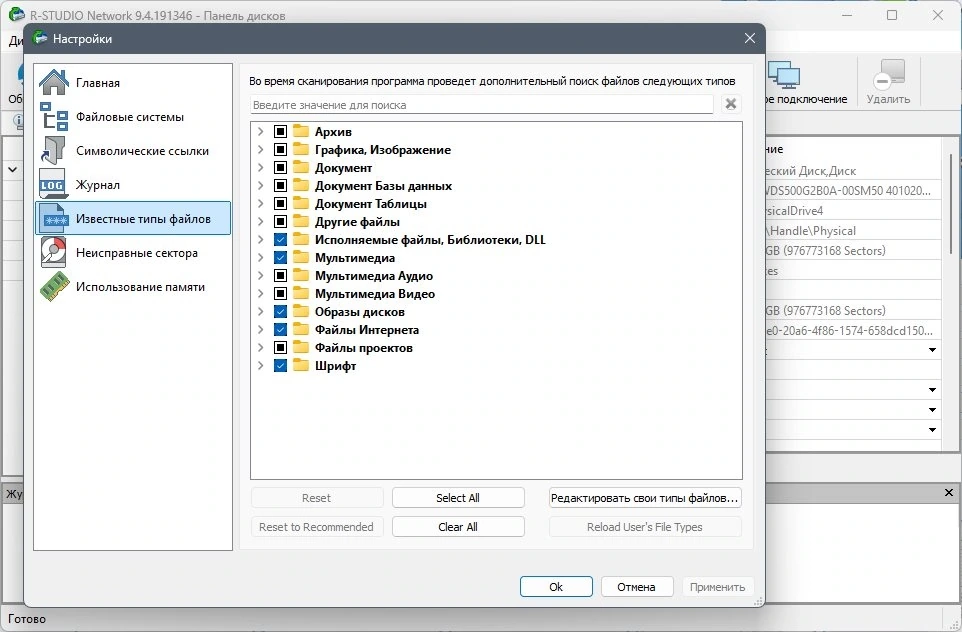Click the file type search field

tap(482, 105)
